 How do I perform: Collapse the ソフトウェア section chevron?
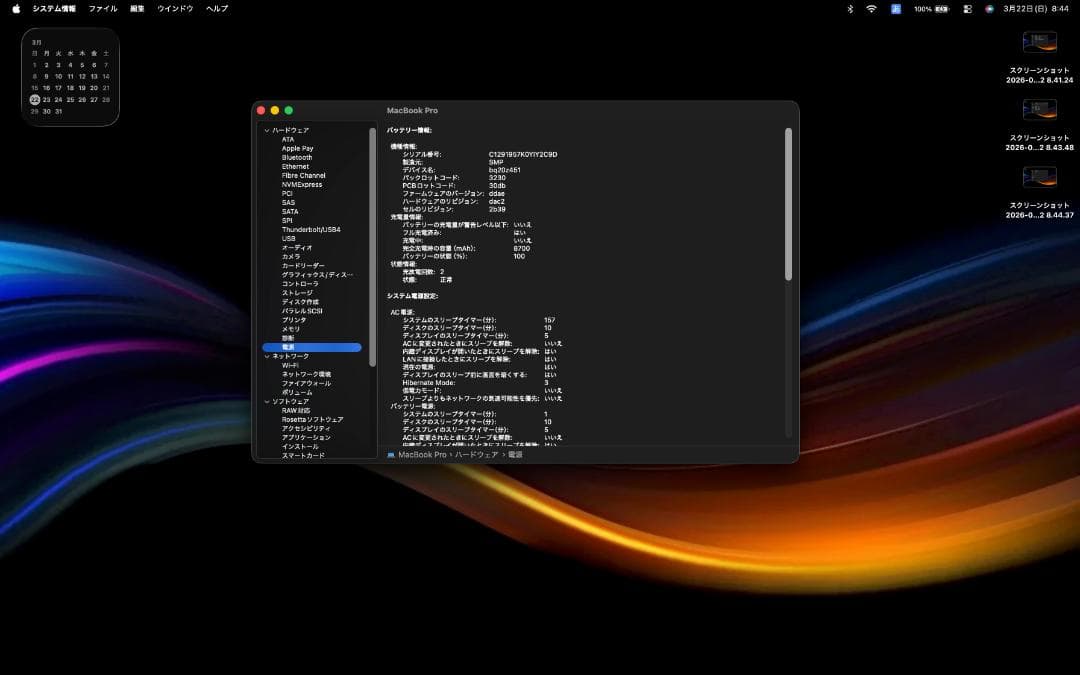tap(267, 402)
